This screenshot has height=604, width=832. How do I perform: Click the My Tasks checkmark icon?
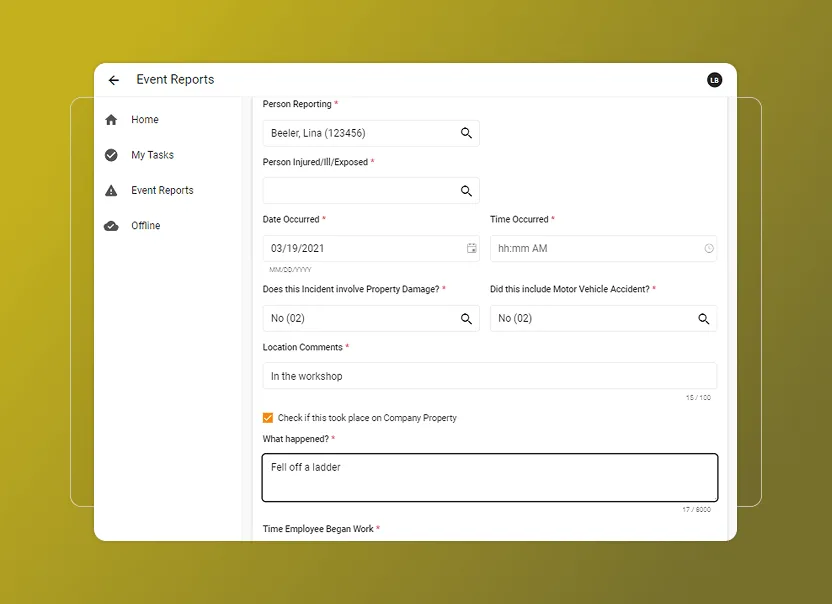tap(112, 154)
